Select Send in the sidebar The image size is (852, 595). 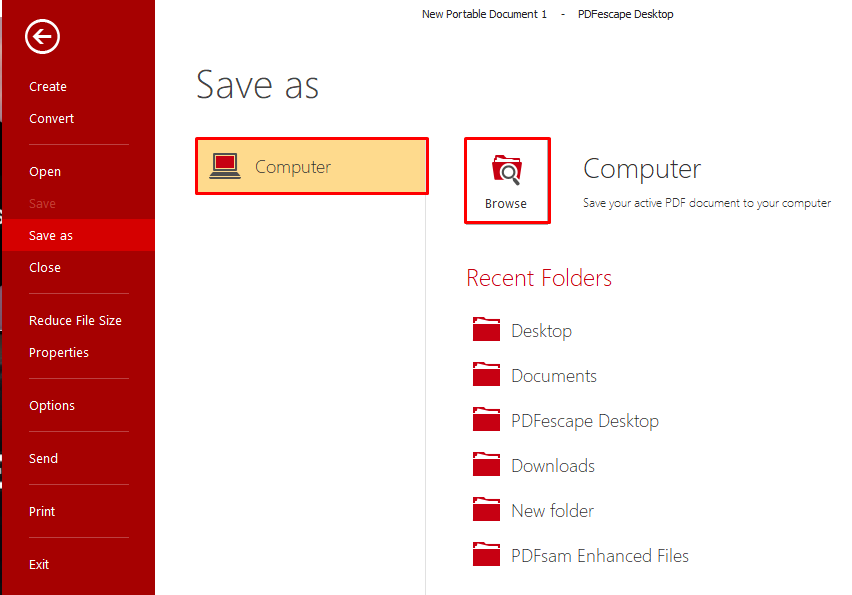coord(43,459)
